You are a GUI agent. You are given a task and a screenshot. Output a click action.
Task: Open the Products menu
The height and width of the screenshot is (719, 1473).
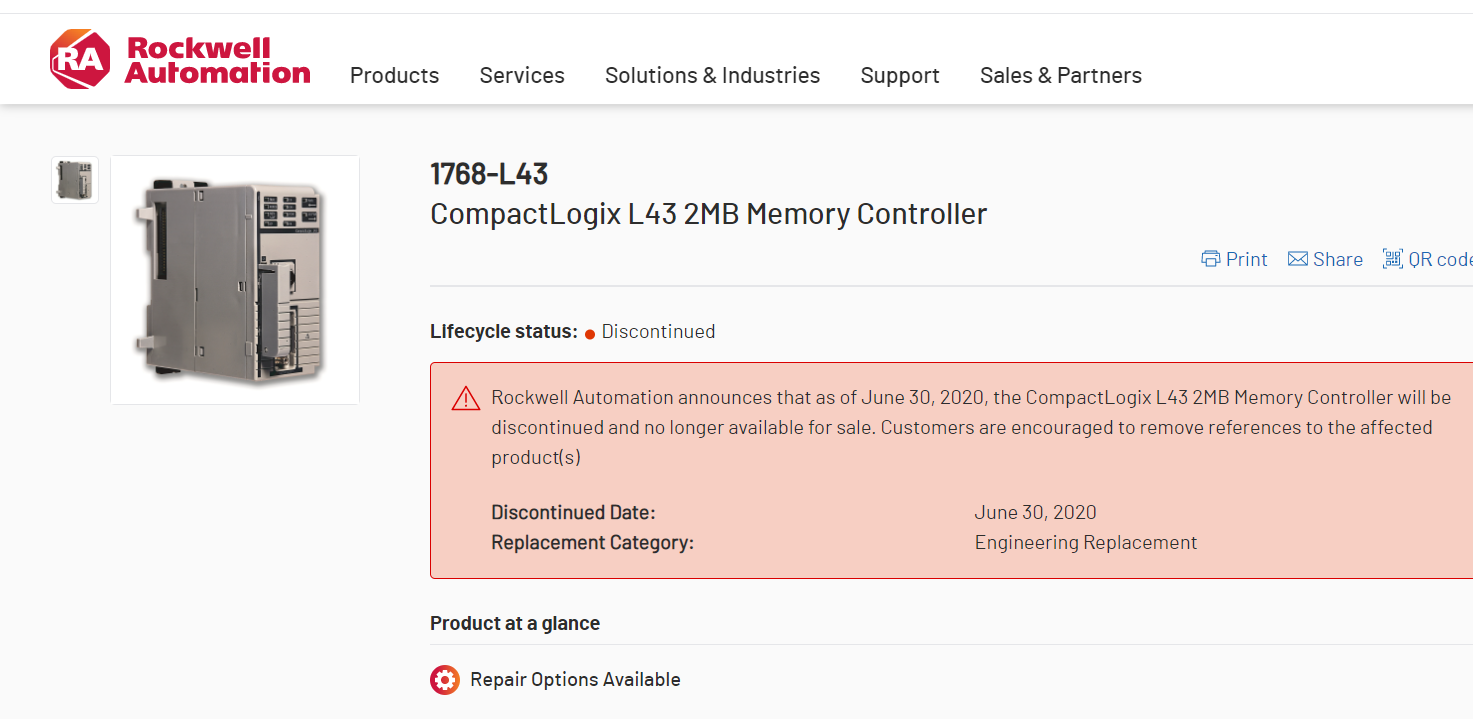pos(394,76)
